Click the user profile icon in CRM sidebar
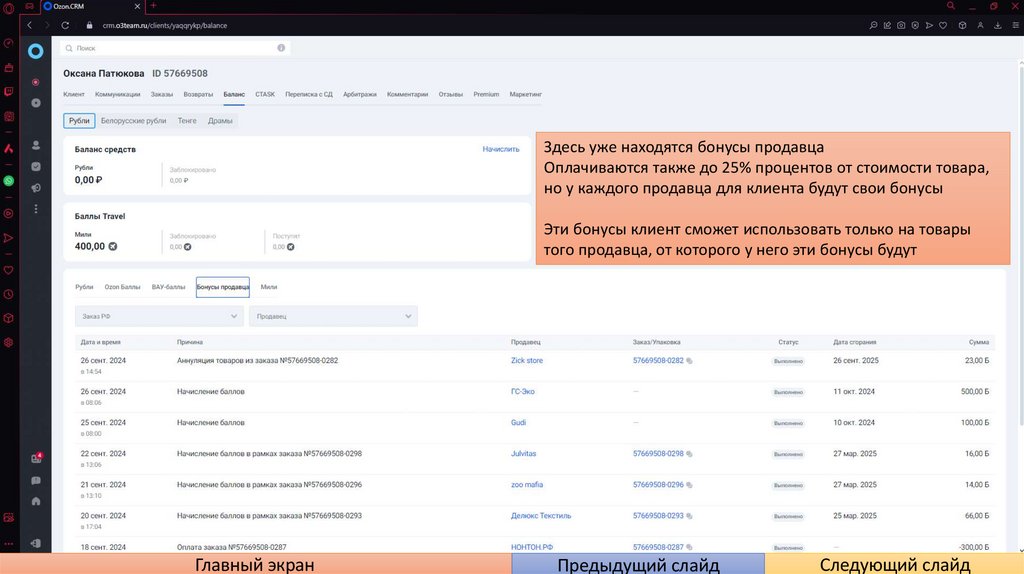 (x=36, y=145)
